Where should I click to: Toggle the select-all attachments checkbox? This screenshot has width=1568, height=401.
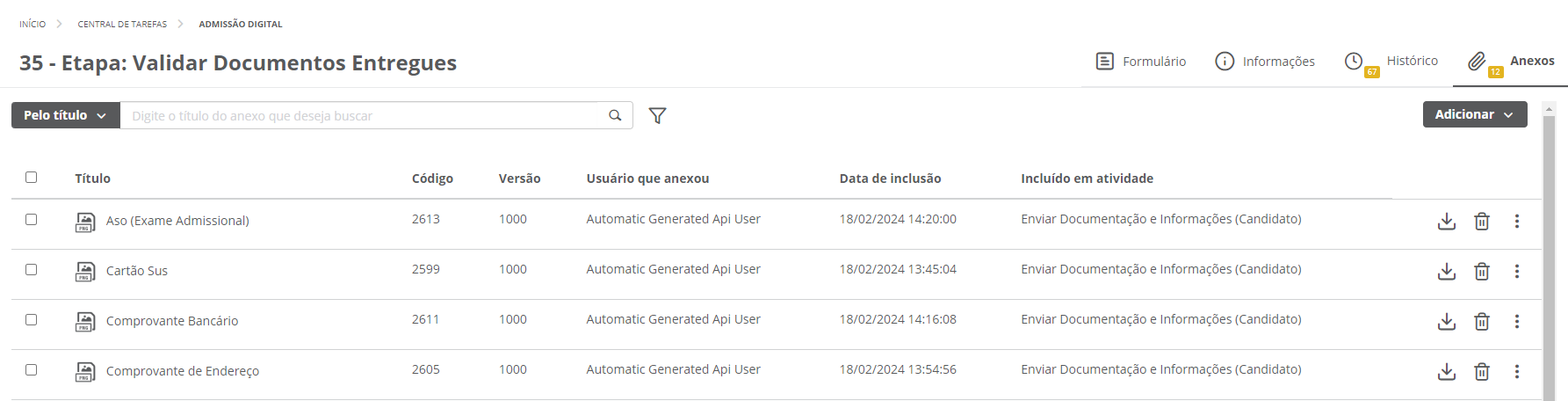[32, 178]
